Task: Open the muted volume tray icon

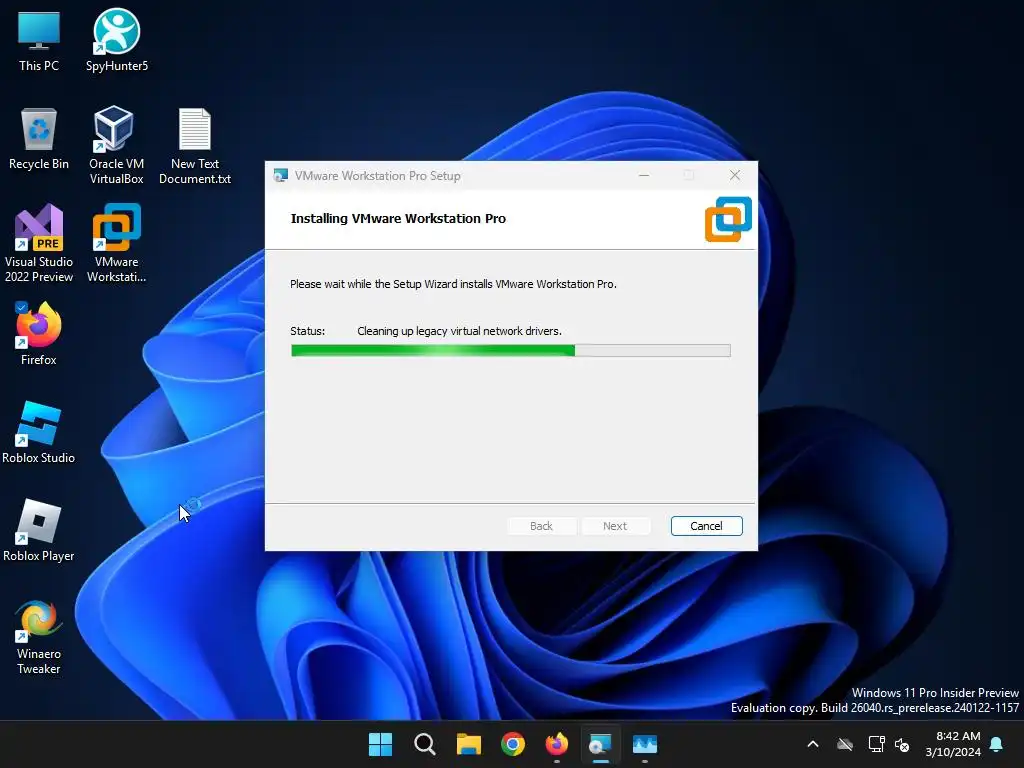Action: point(902,744)
